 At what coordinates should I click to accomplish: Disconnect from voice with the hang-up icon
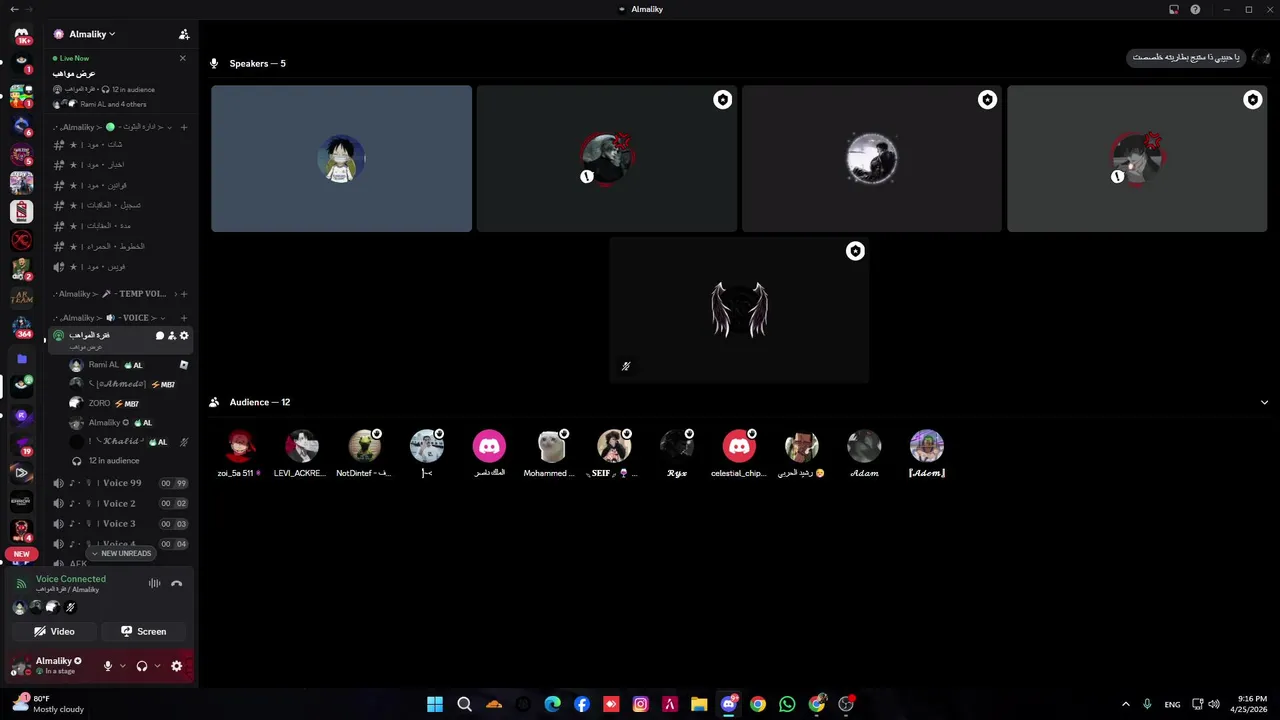(x=176, y=584)
